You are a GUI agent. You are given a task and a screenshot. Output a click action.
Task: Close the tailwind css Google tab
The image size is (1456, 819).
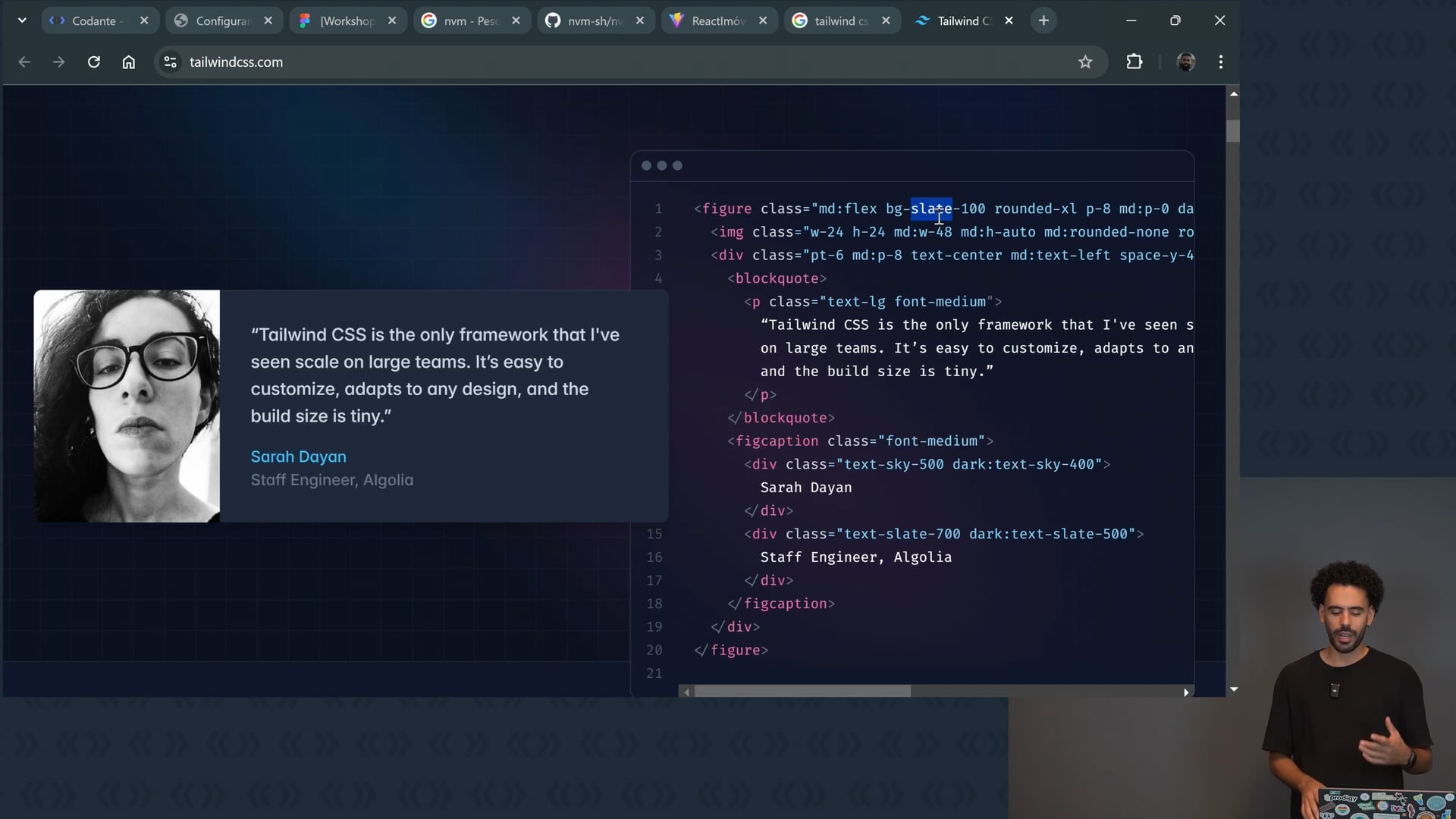click(x=886, y=20)
